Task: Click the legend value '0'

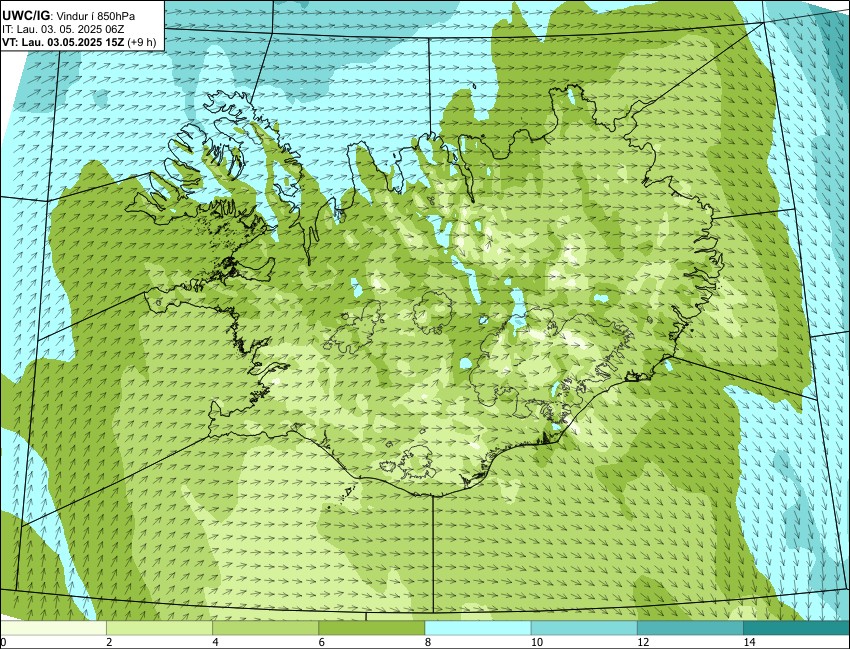Action: (x=3, y=642)
